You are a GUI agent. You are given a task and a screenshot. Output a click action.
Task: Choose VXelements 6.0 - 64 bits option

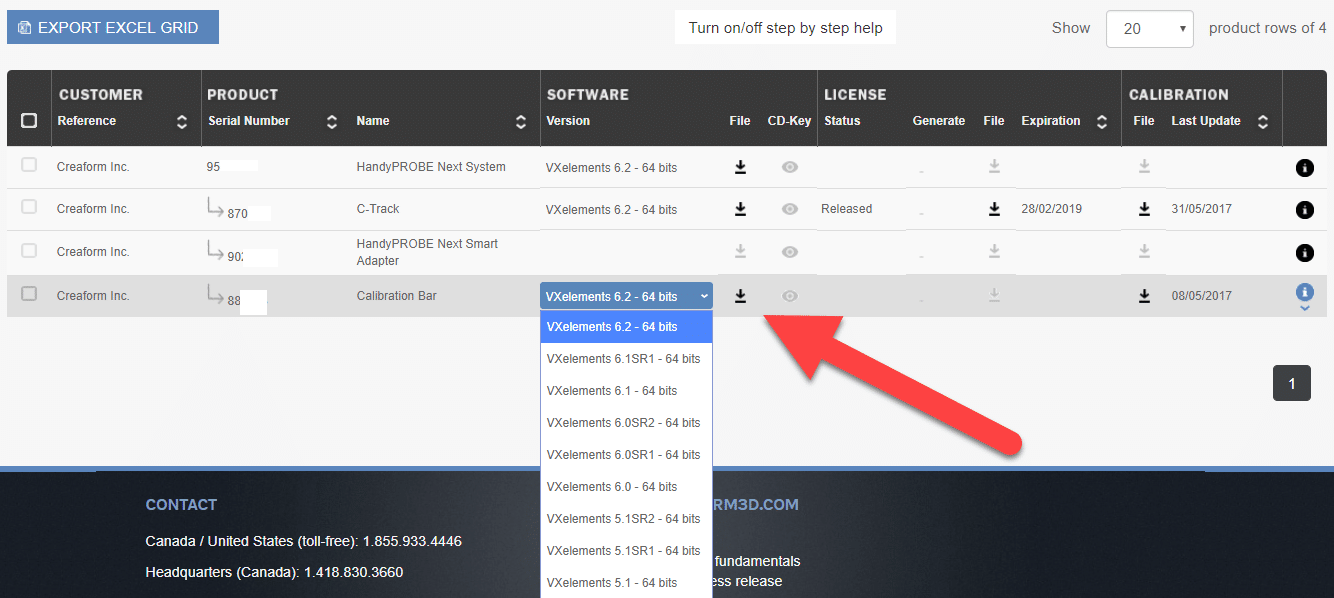pos(627,487)
